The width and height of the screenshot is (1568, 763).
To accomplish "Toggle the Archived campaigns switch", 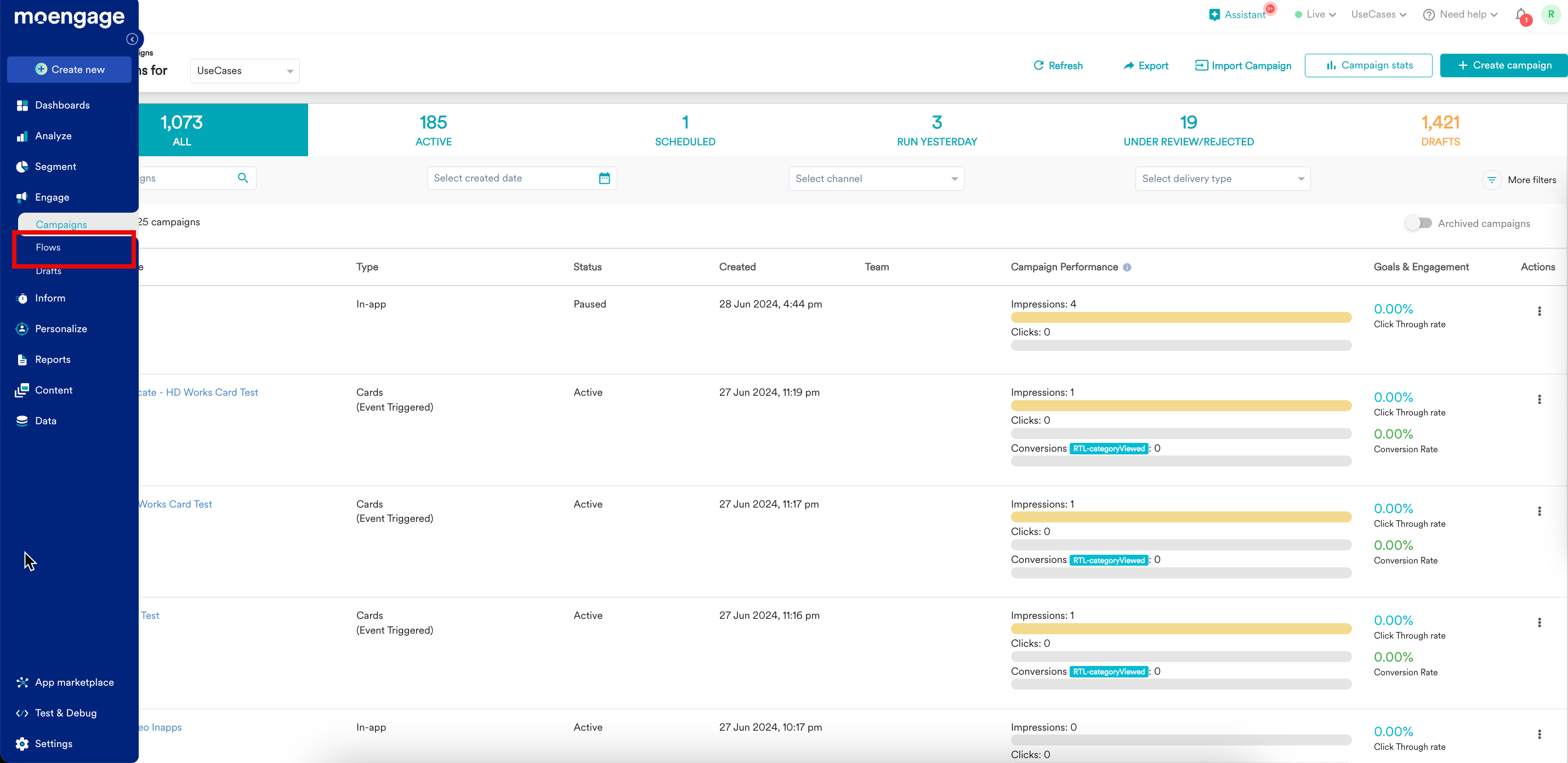I will 1419,223.
